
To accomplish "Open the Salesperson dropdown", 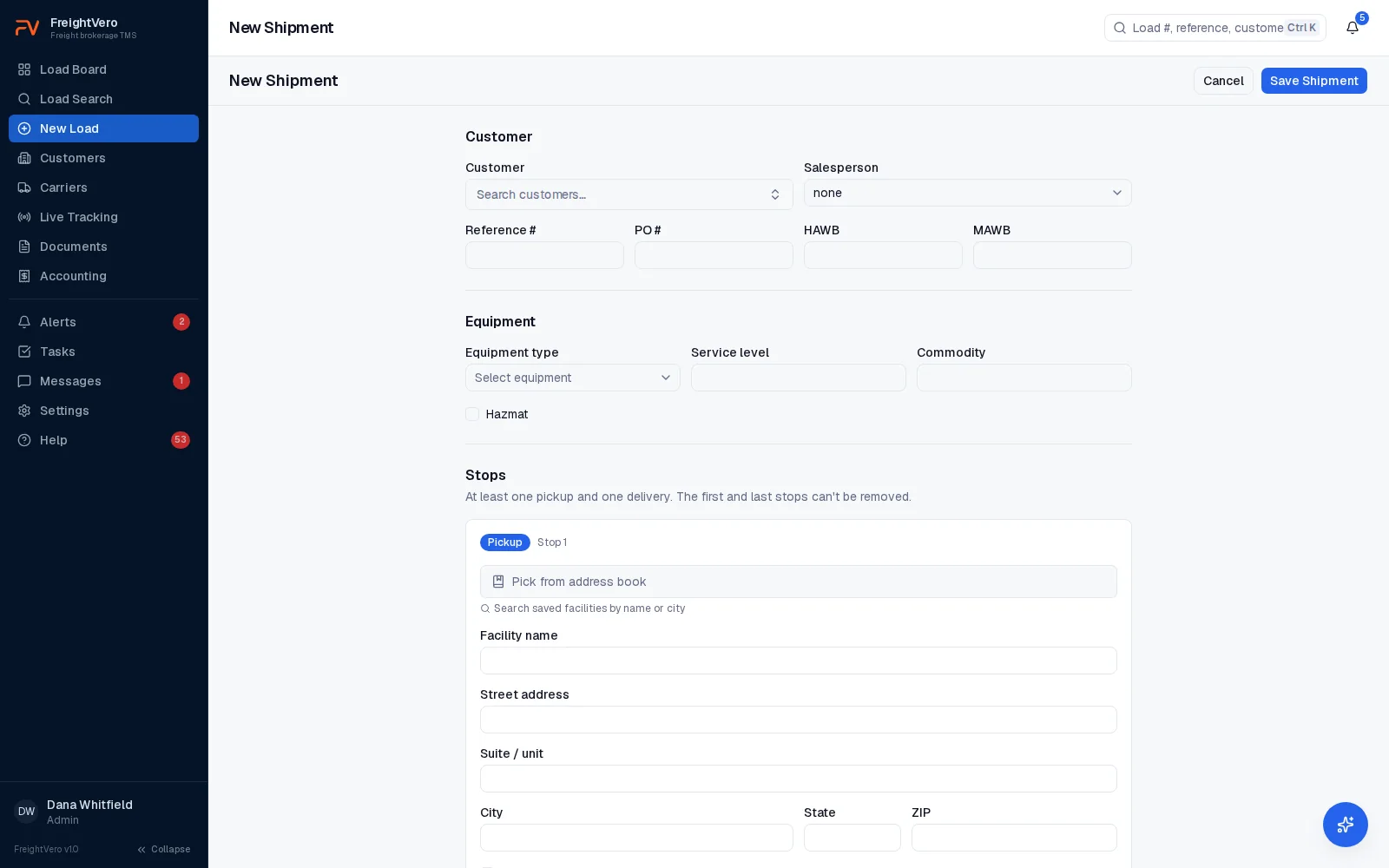I will [x=968, y=193].
